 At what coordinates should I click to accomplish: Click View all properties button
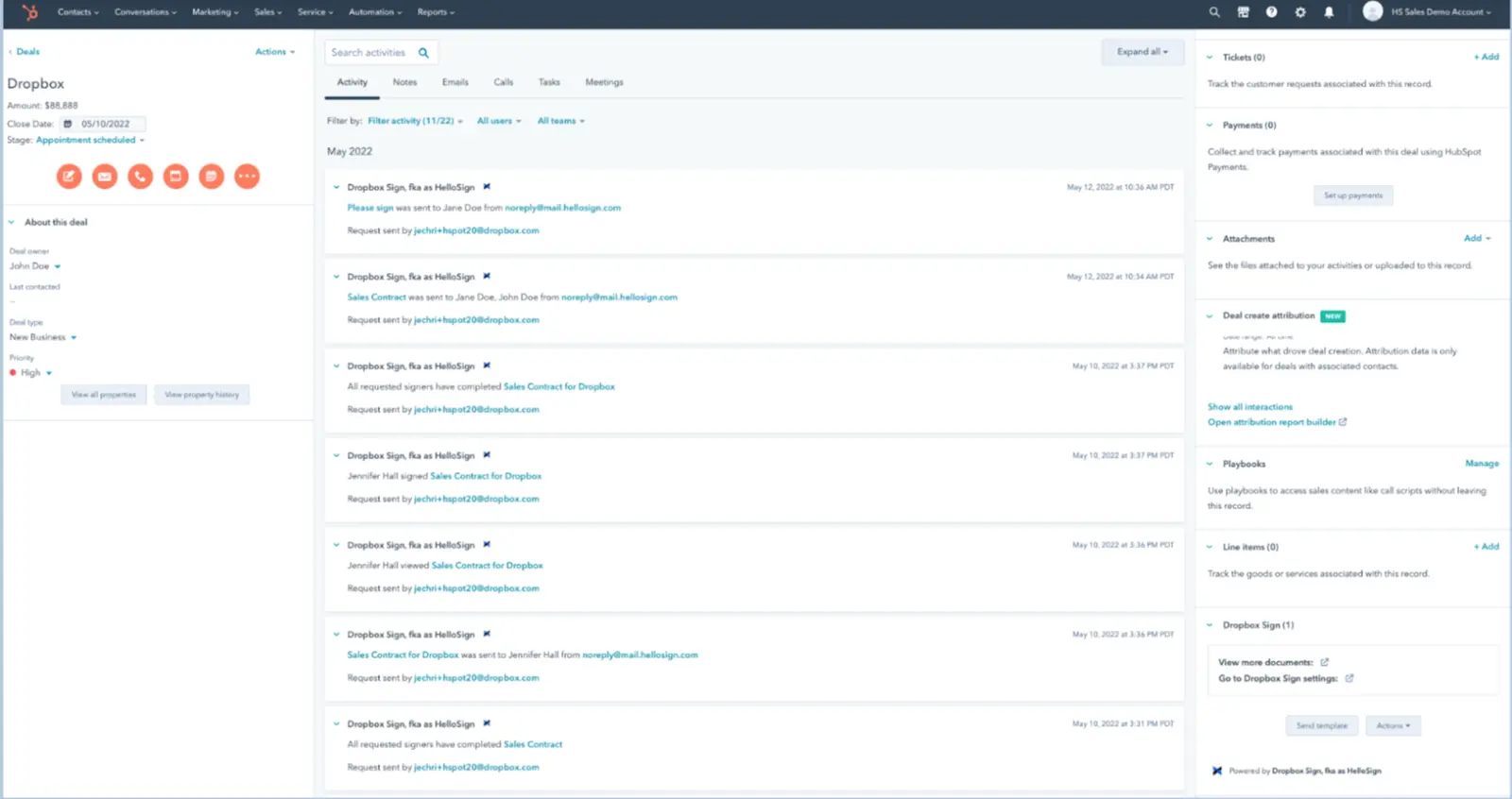click(104, 395)
